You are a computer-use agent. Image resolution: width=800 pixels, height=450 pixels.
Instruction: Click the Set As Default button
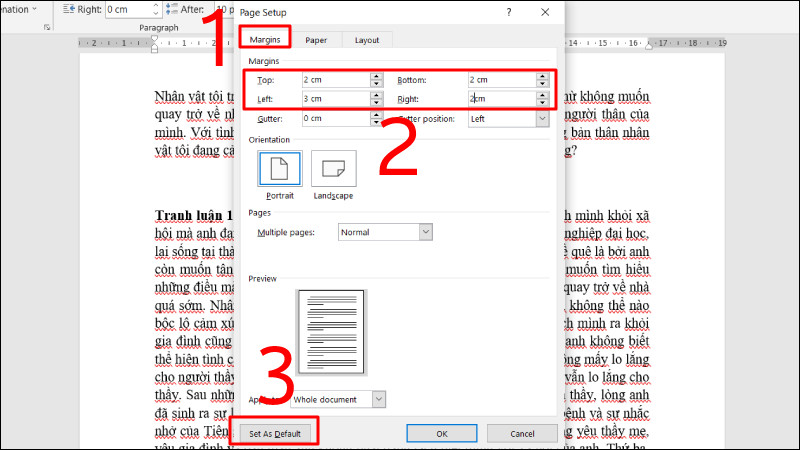(x=274, y=434)
